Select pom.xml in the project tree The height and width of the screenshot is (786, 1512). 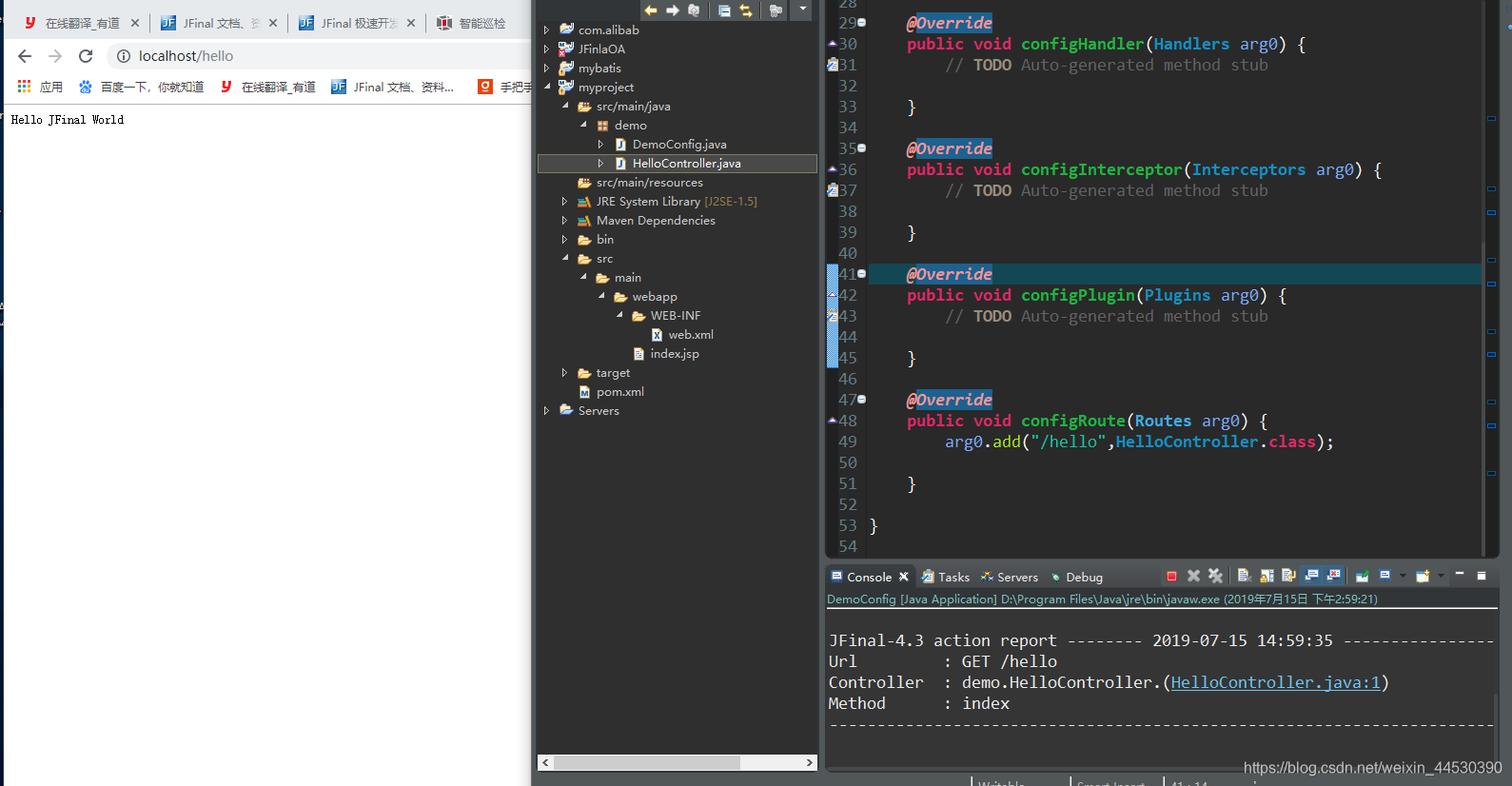(x=611, y=392)
